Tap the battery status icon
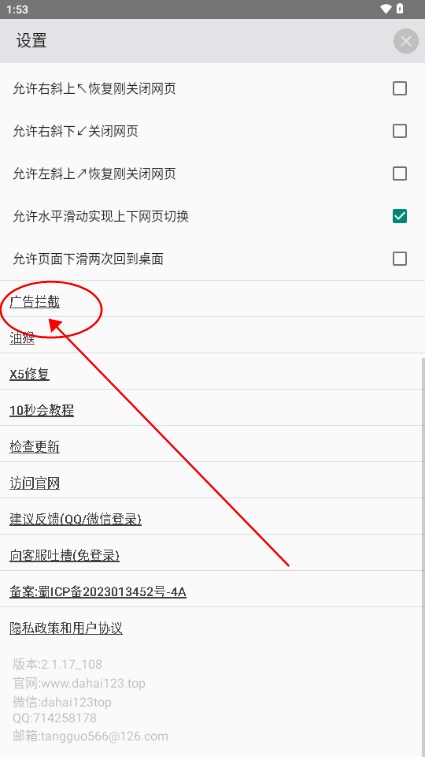 point(400,9)
